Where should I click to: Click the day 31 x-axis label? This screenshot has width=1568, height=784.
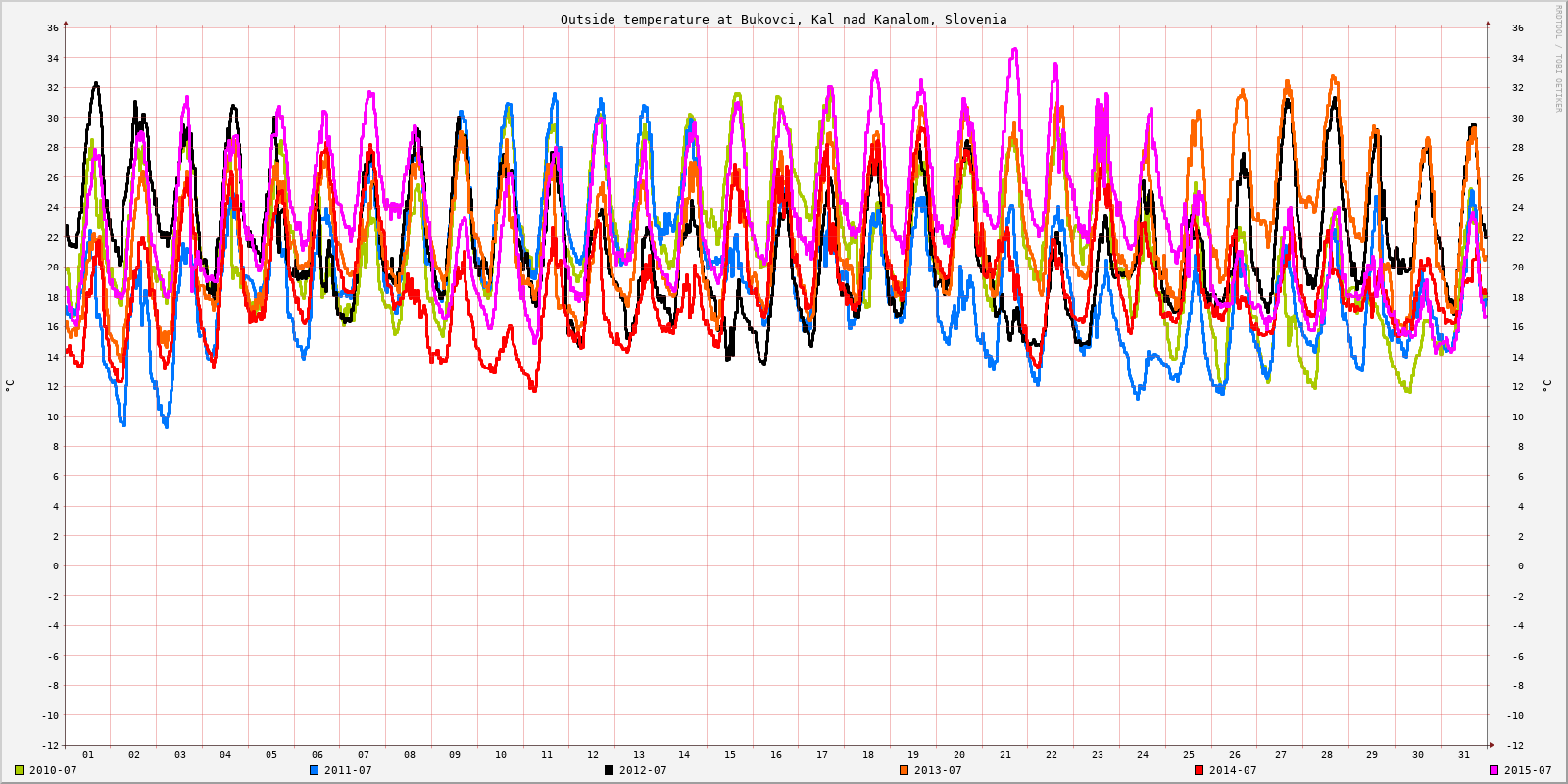pos(1464,755)
